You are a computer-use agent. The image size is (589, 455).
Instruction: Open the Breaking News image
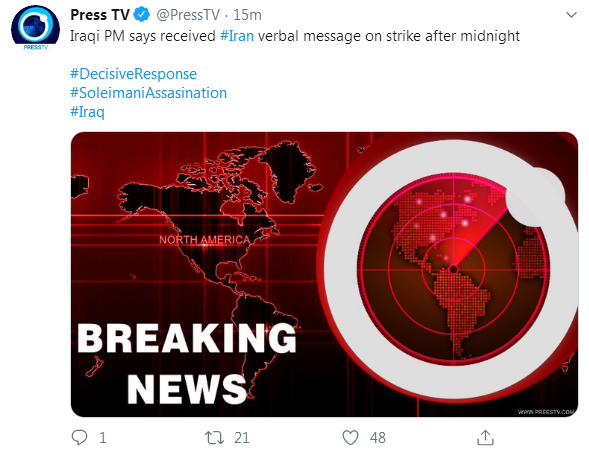click(x=324, y=274)
